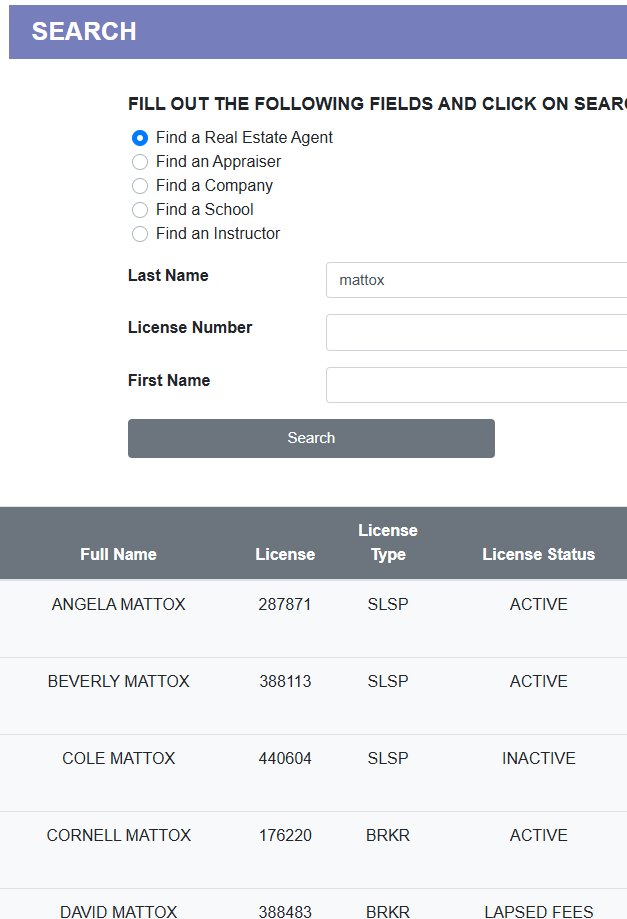Screen dimensions: 627x919
Task: Click the License column header
Action: (x=285, y=554)
